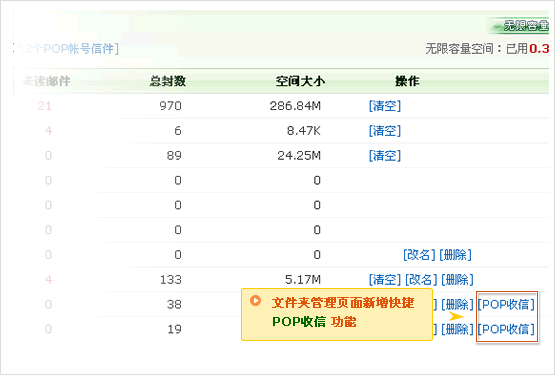Delete the empty custom folder via 删除

coord(456,255)
